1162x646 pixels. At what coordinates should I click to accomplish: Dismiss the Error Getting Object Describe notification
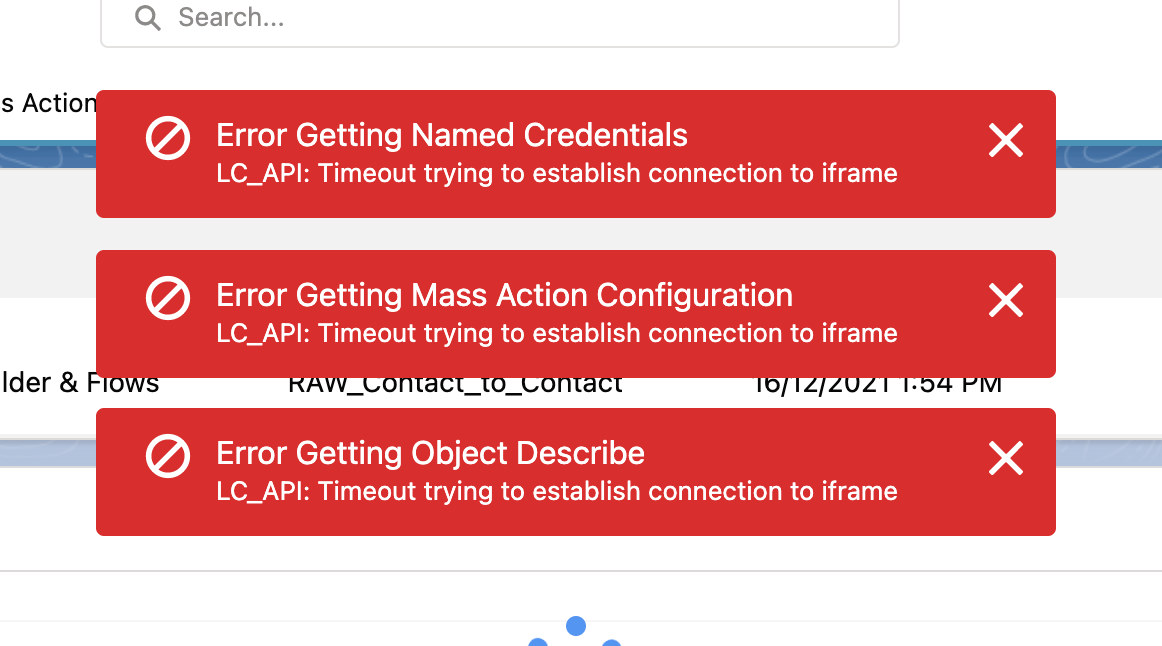[1005, 458]
